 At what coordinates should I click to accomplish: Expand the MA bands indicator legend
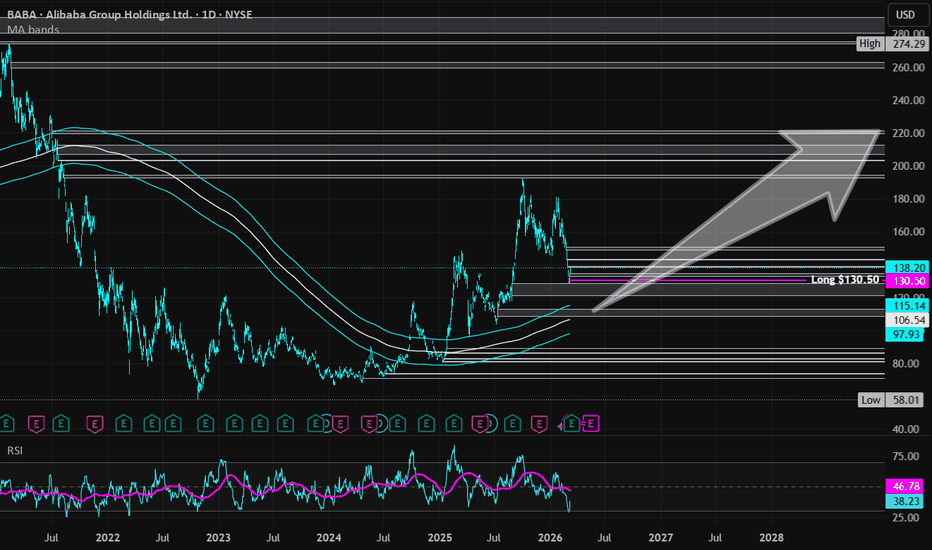[33, 30]
